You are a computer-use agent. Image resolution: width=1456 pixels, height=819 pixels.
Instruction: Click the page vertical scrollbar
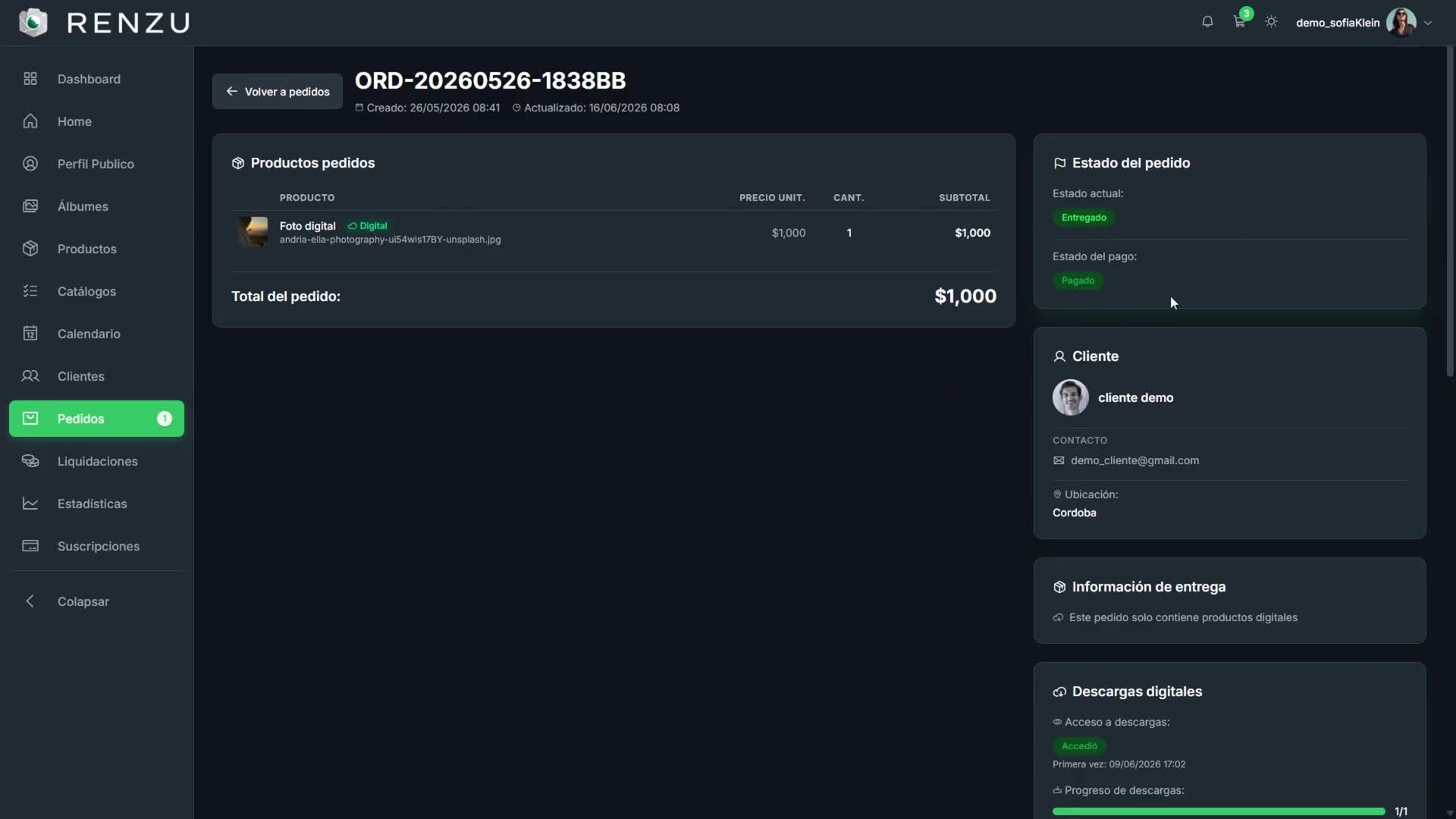click(x=1450, y=212)
